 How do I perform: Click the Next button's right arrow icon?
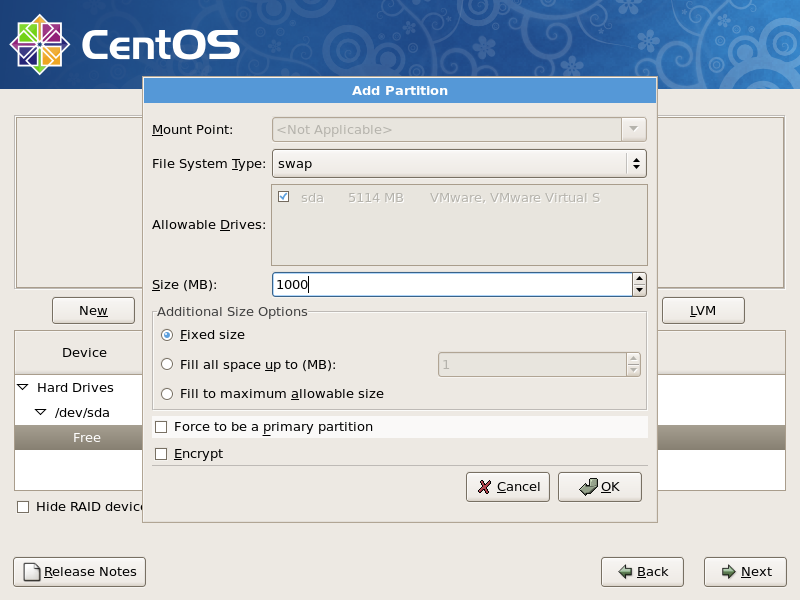pyautogui.click(x=729, y=572)
